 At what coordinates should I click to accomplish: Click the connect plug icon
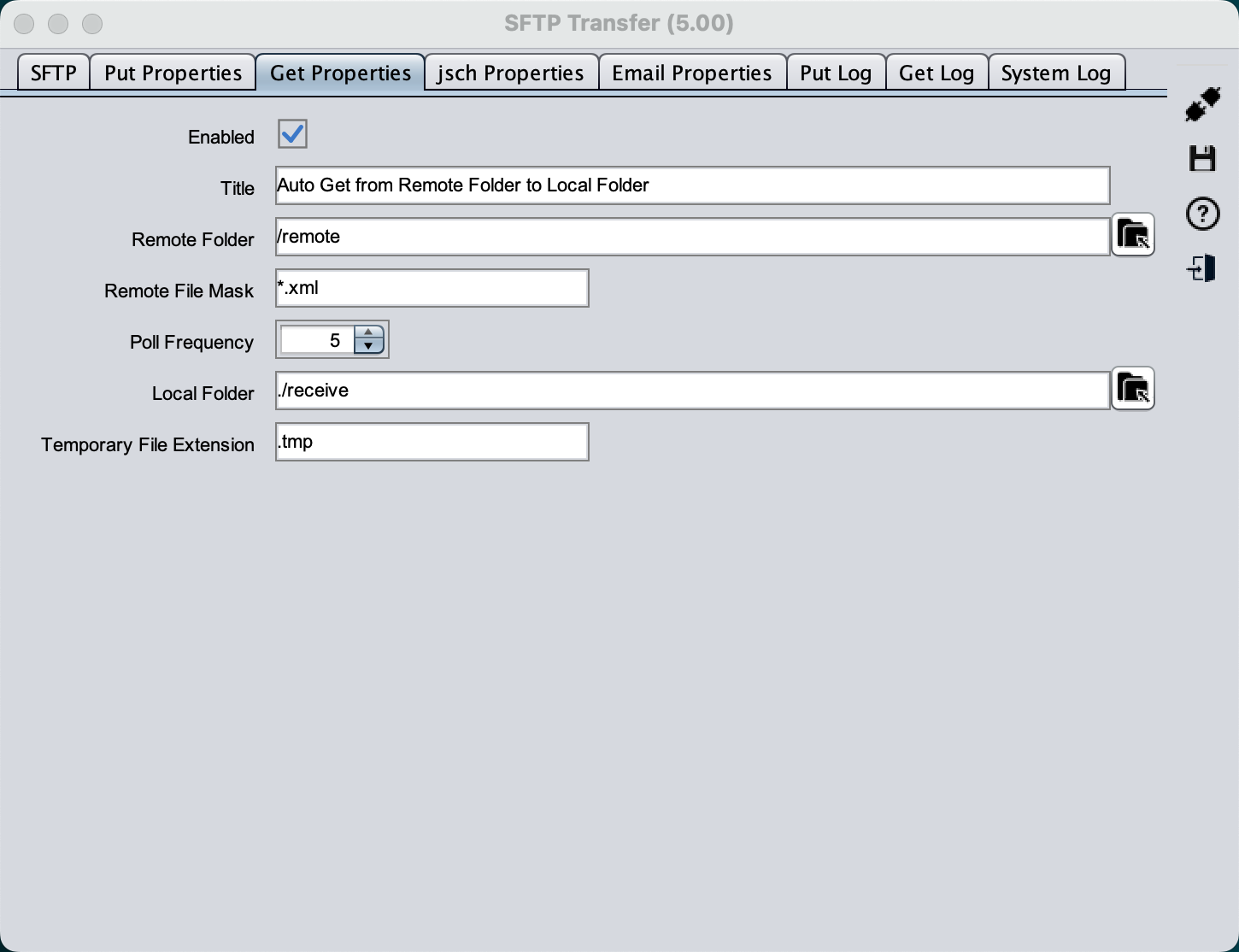(x=1202, y=104)
